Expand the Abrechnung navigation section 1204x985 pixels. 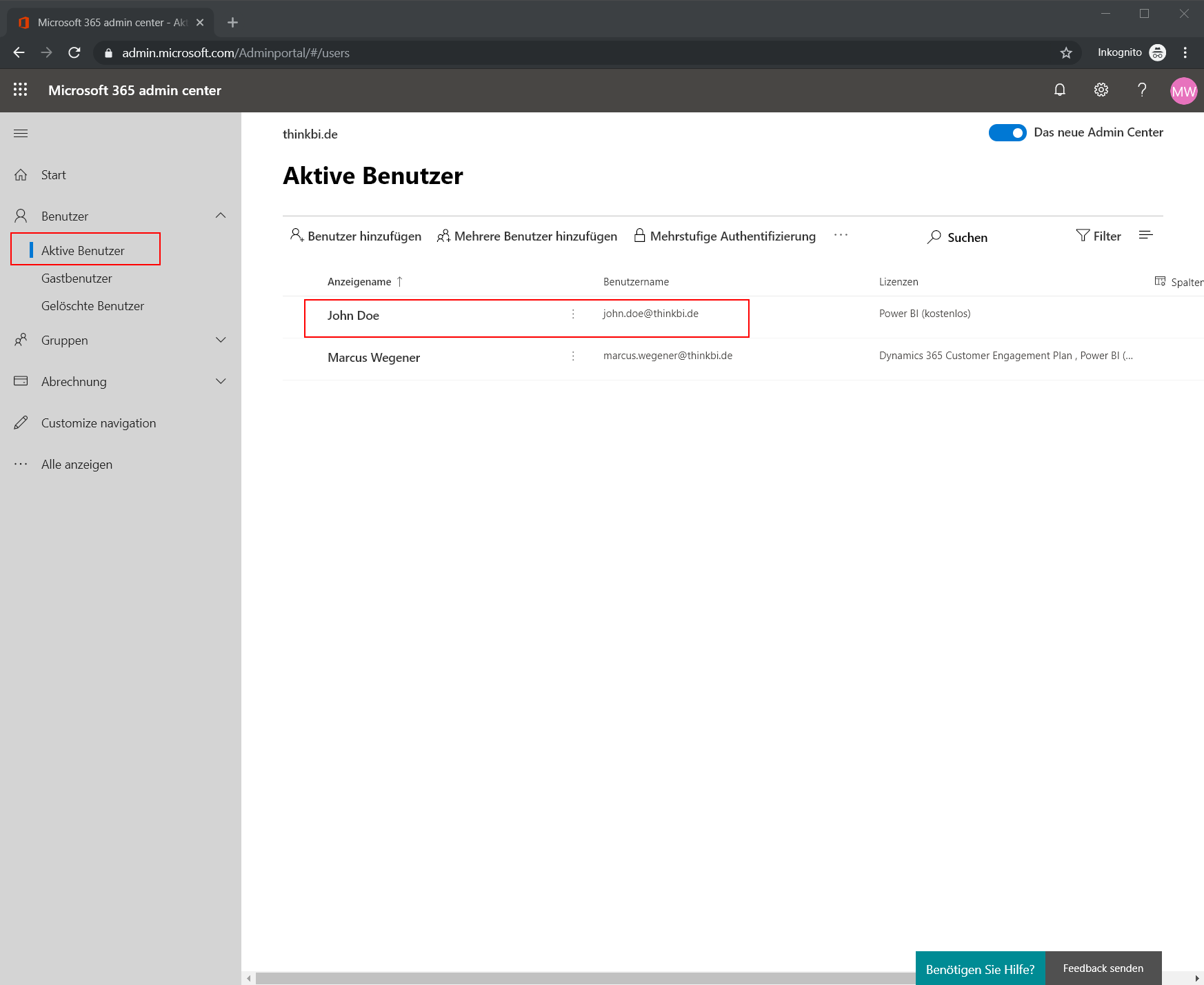(x=221, y=381)
